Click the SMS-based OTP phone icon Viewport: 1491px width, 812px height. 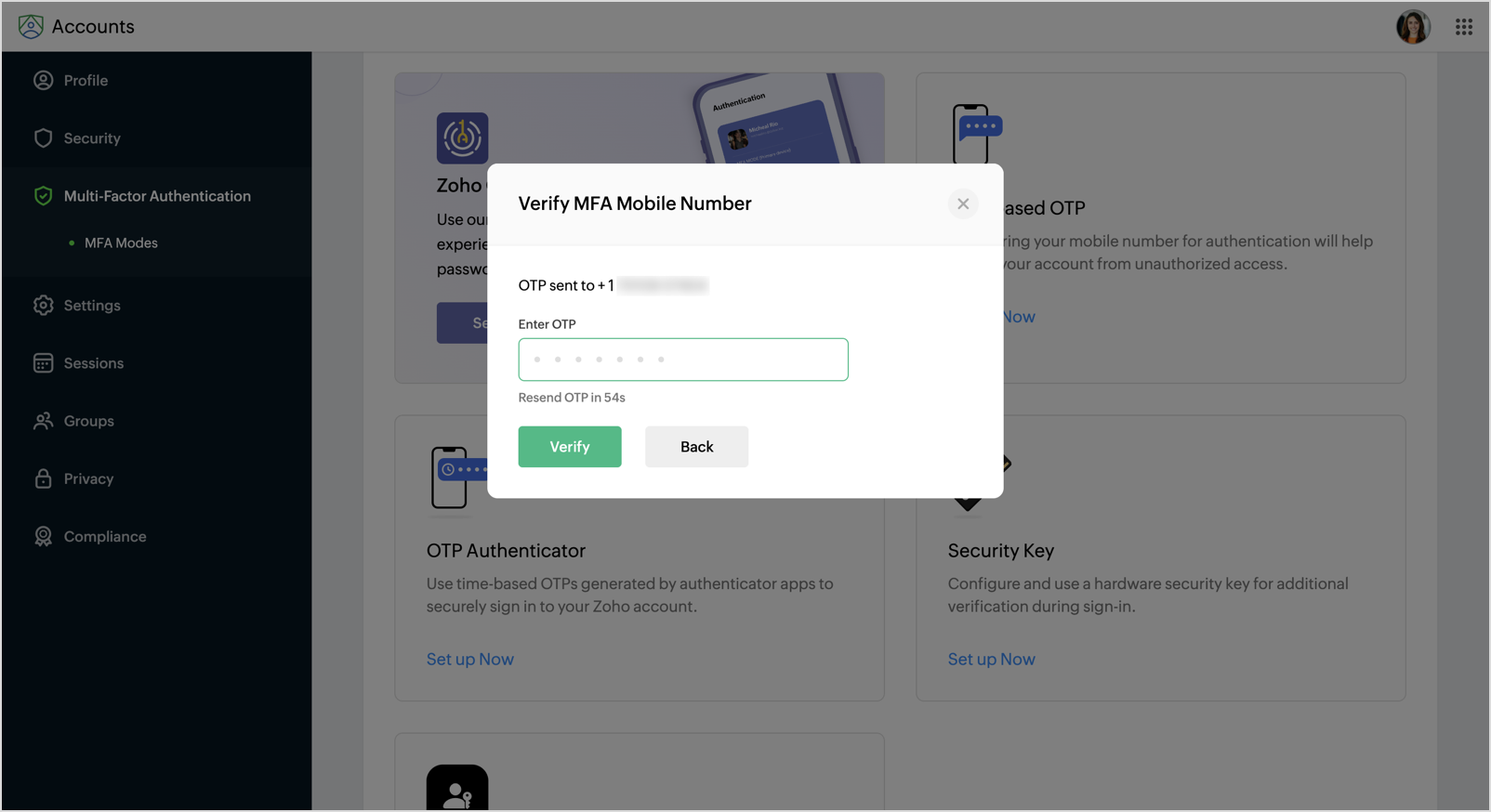click(976, 133)
